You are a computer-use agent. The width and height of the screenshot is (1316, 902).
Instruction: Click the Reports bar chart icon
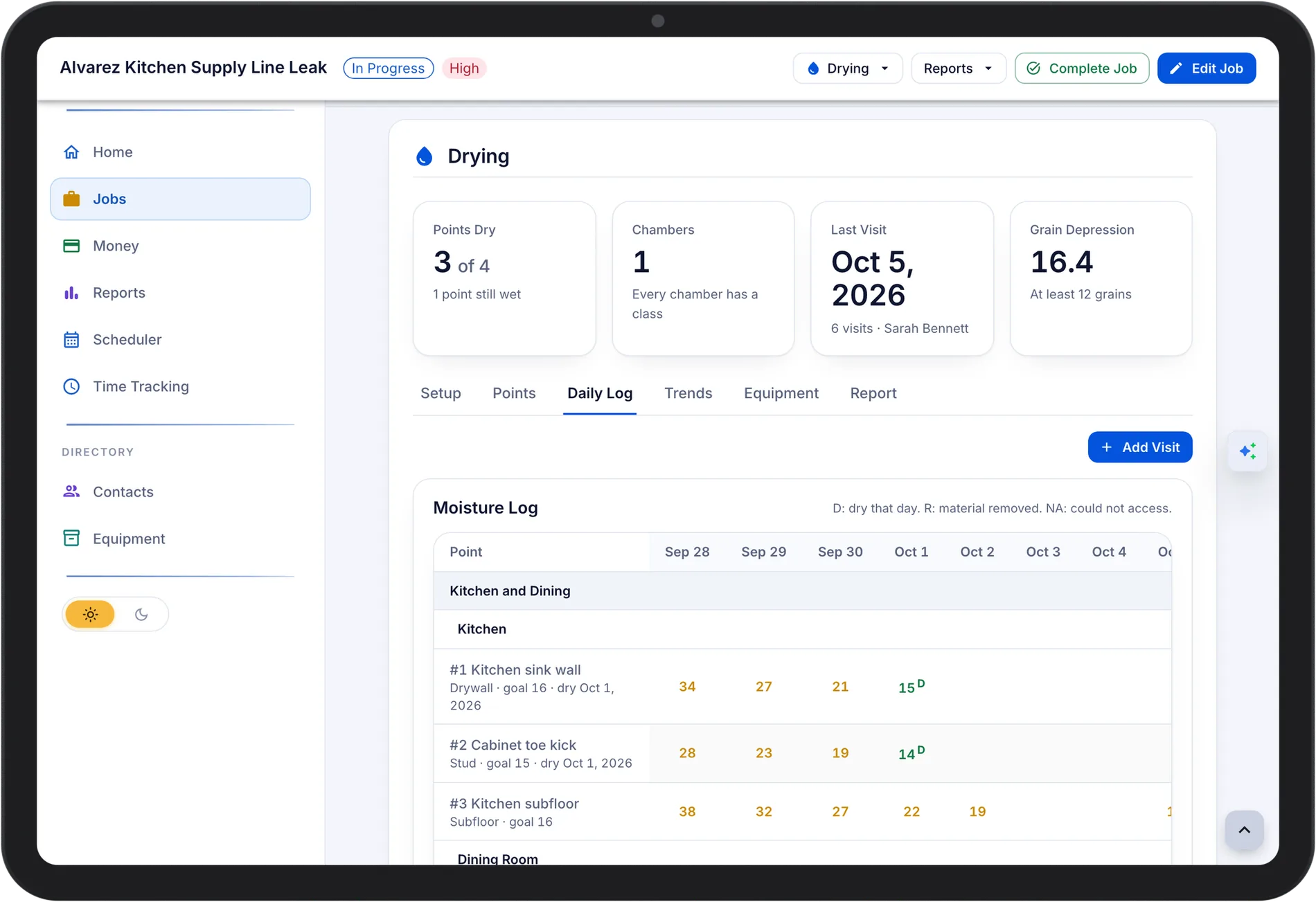tap(71, 293)
